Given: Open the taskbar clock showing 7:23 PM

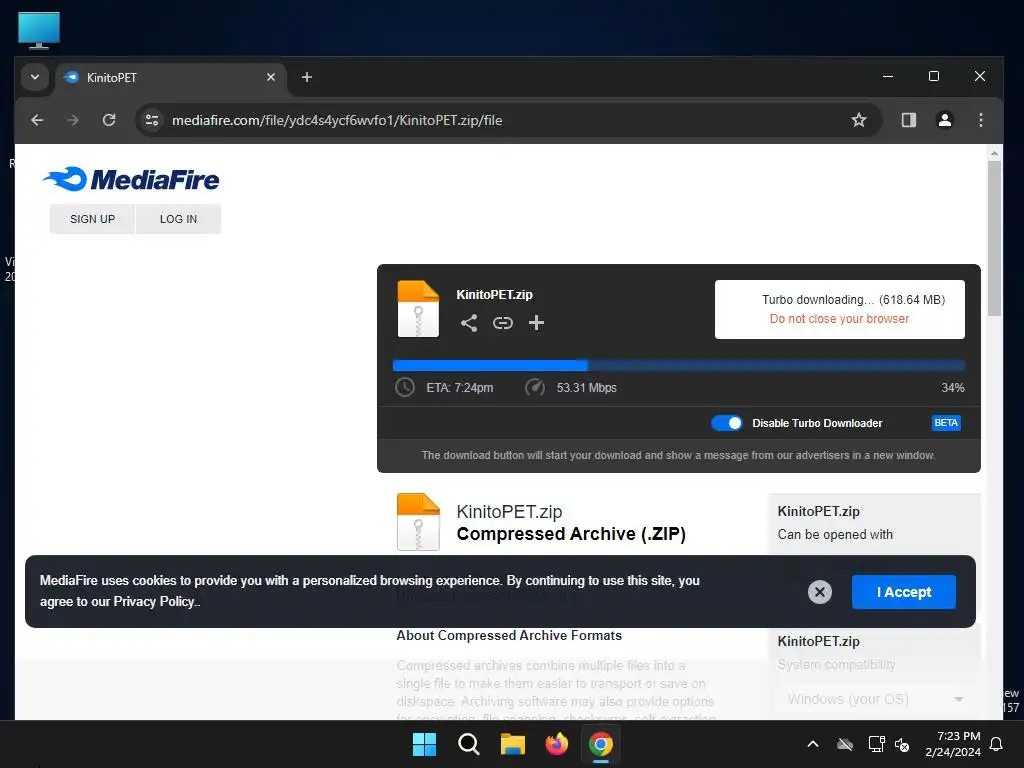Looking at the screenshot, I should click(953, 744).
